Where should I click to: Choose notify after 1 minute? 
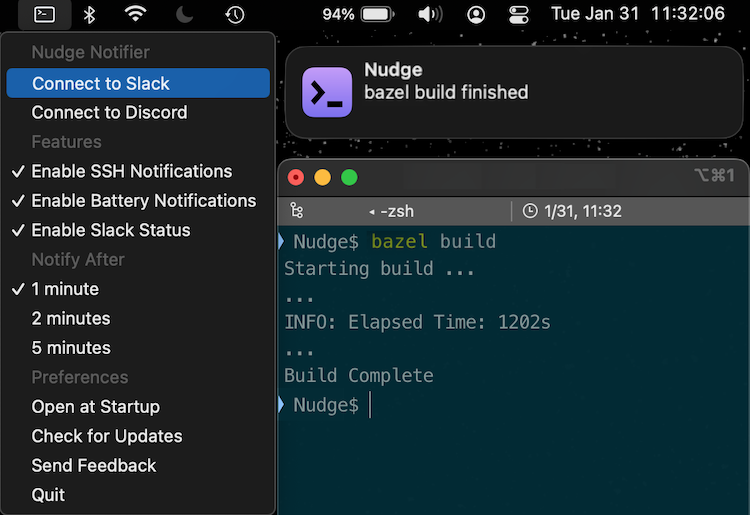coord(138,289)
